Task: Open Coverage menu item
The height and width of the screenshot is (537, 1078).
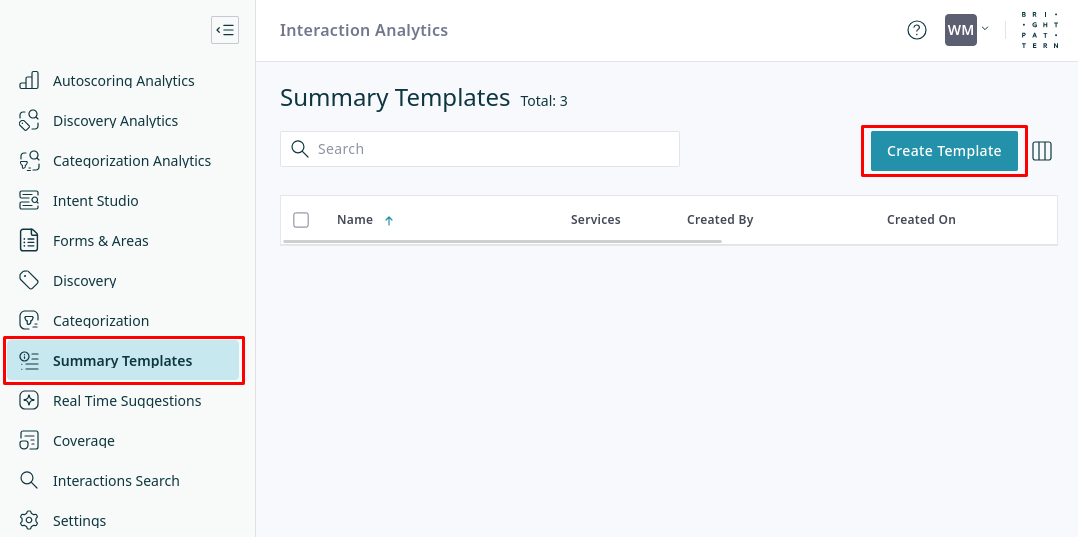Action: coord(84,441)
